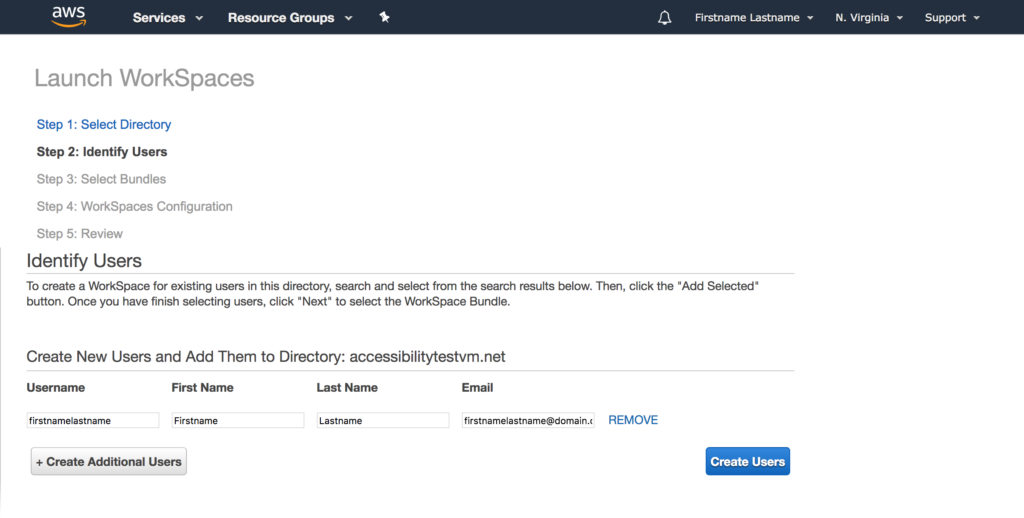Click the REMOVE link for the user row
This screenshot has width=1024, height=518.
(633, 420)
